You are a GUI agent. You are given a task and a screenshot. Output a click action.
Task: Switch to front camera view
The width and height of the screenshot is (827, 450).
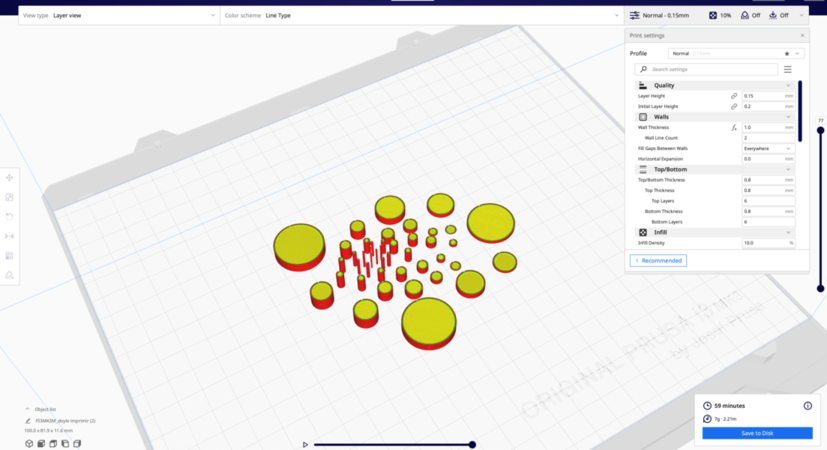[x=41, y=444]
